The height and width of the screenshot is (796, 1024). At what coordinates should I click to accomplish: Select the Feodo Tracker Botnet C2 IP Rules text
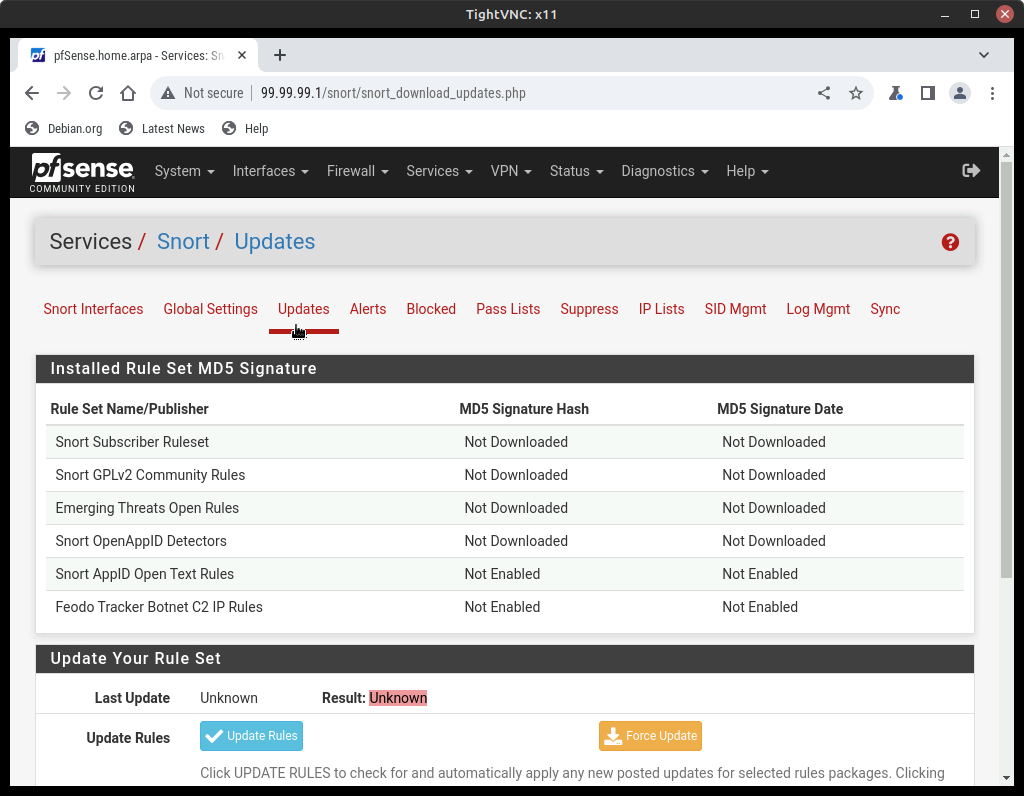point(159,607)
